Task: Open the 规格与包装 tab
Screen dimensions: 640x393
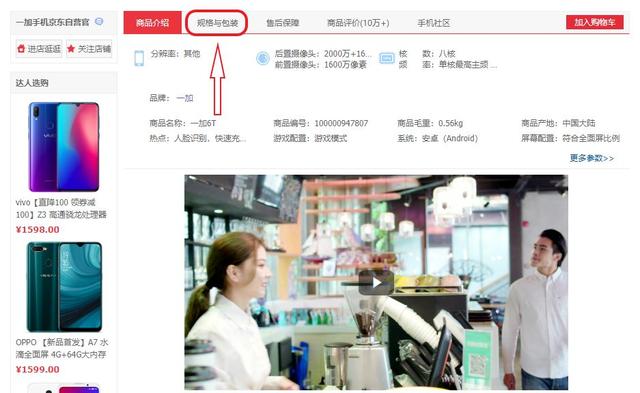Action: pos(217,23)
